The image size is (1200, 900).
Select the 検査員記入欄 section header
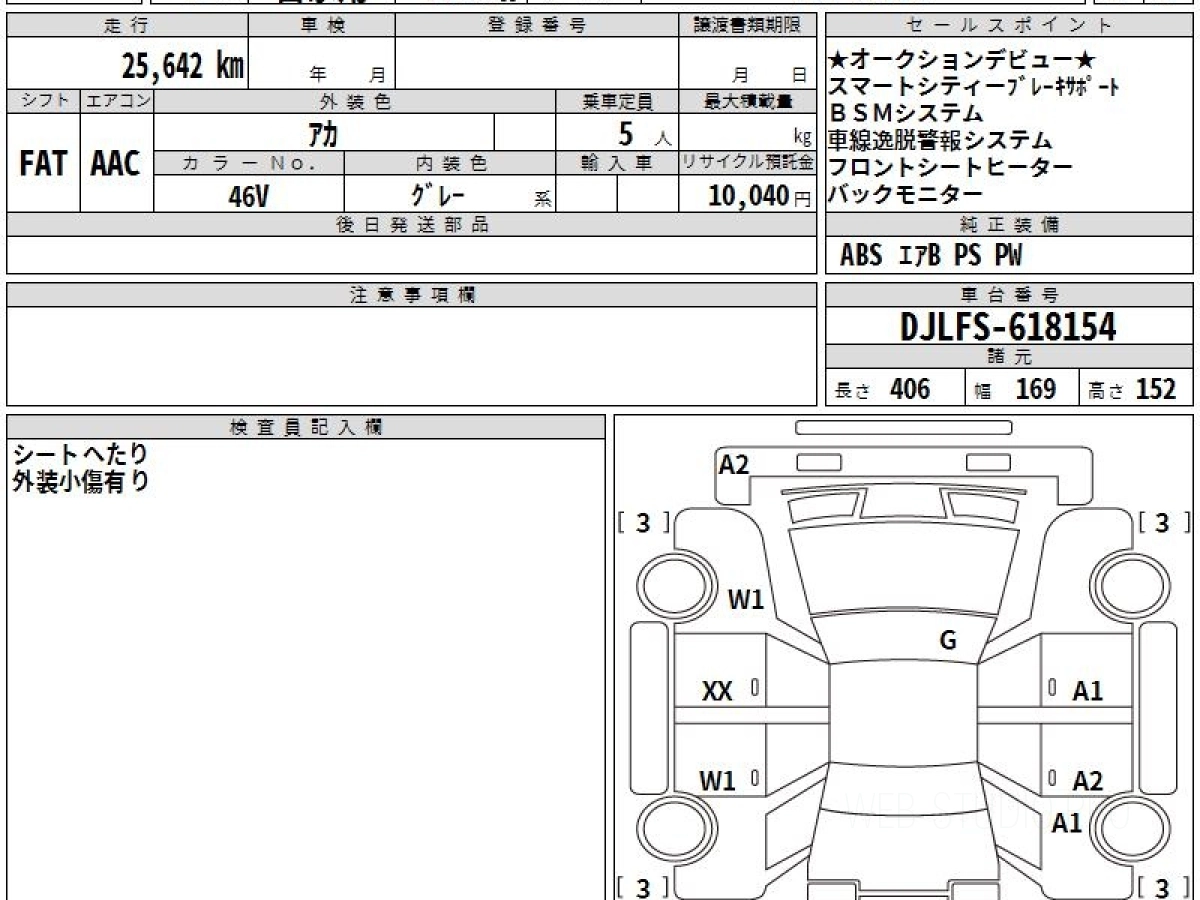pyautogui.click(x=306, y=427)
